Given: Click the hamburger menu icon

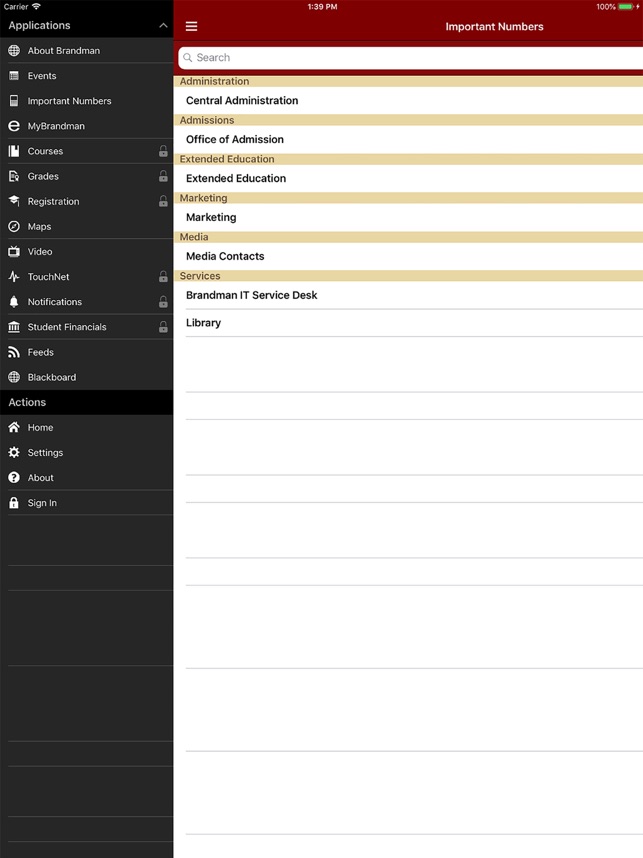Looking at the screenshot, I should pyautogui.click(x=192, y=27).
